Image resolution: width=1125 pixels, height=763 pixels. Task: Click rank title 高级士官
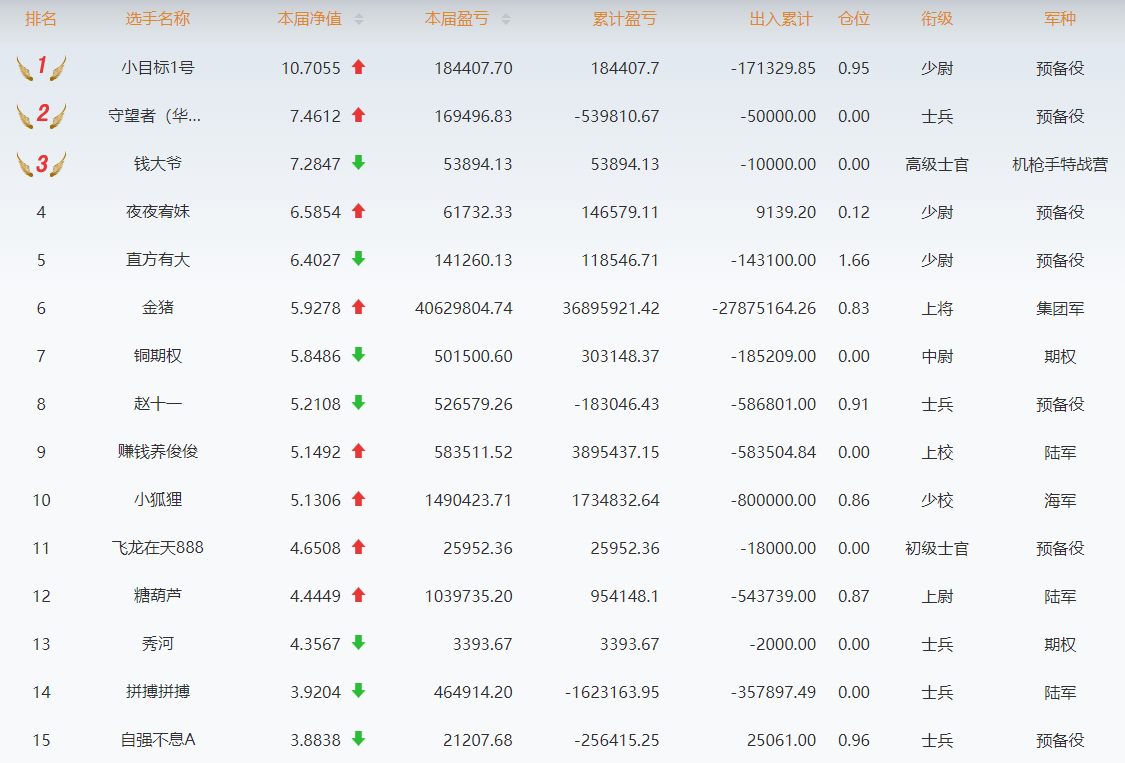coord(937,164)
